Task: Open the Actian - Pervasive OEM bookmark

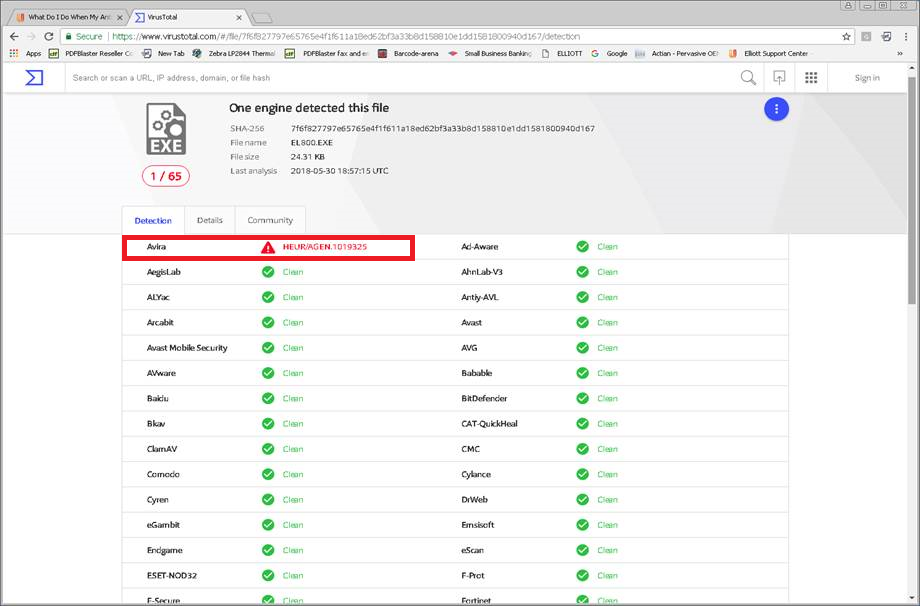Action: coord(677,53)
